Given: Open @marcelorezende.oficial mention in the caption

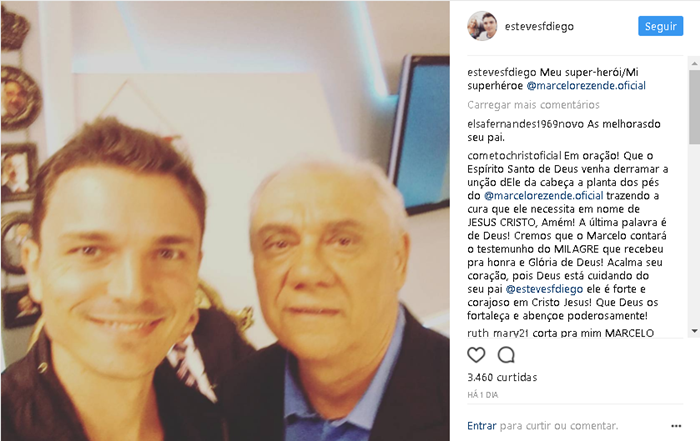Looking at the screenshot, I should pos(586,86).
